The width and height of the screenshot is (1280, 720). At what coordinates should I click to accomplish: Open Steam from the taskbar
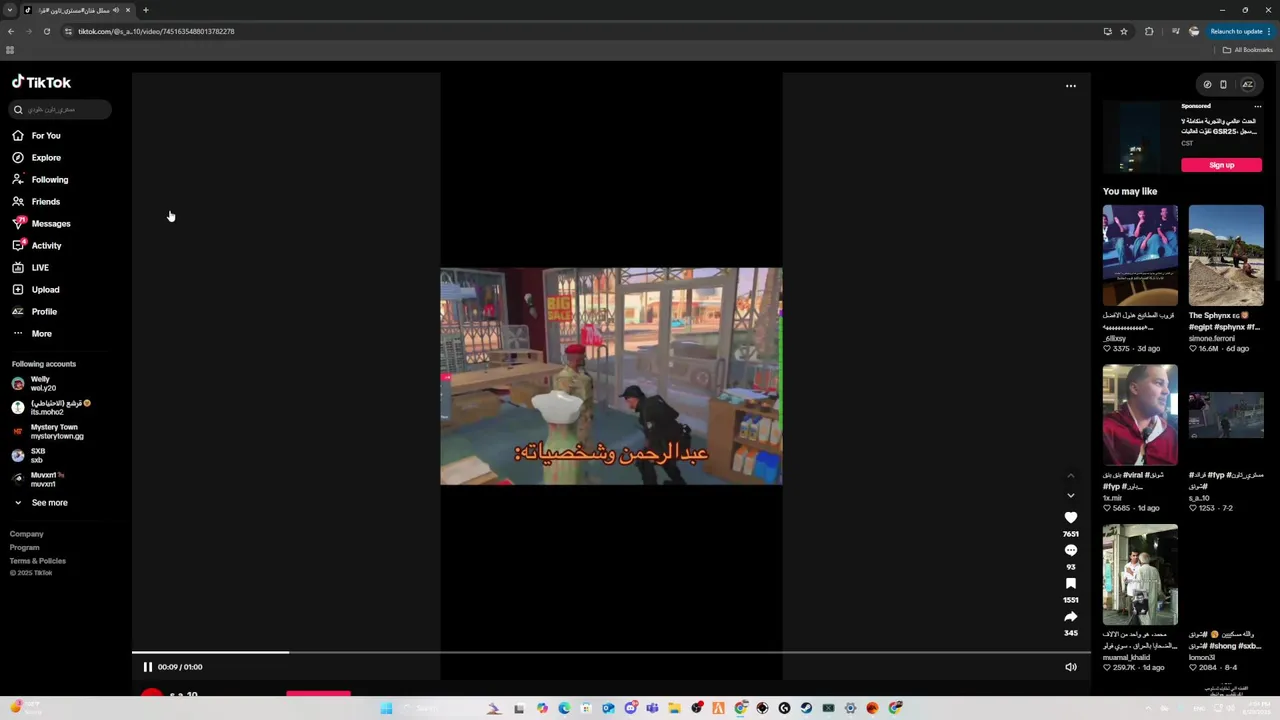click(806, 708)
